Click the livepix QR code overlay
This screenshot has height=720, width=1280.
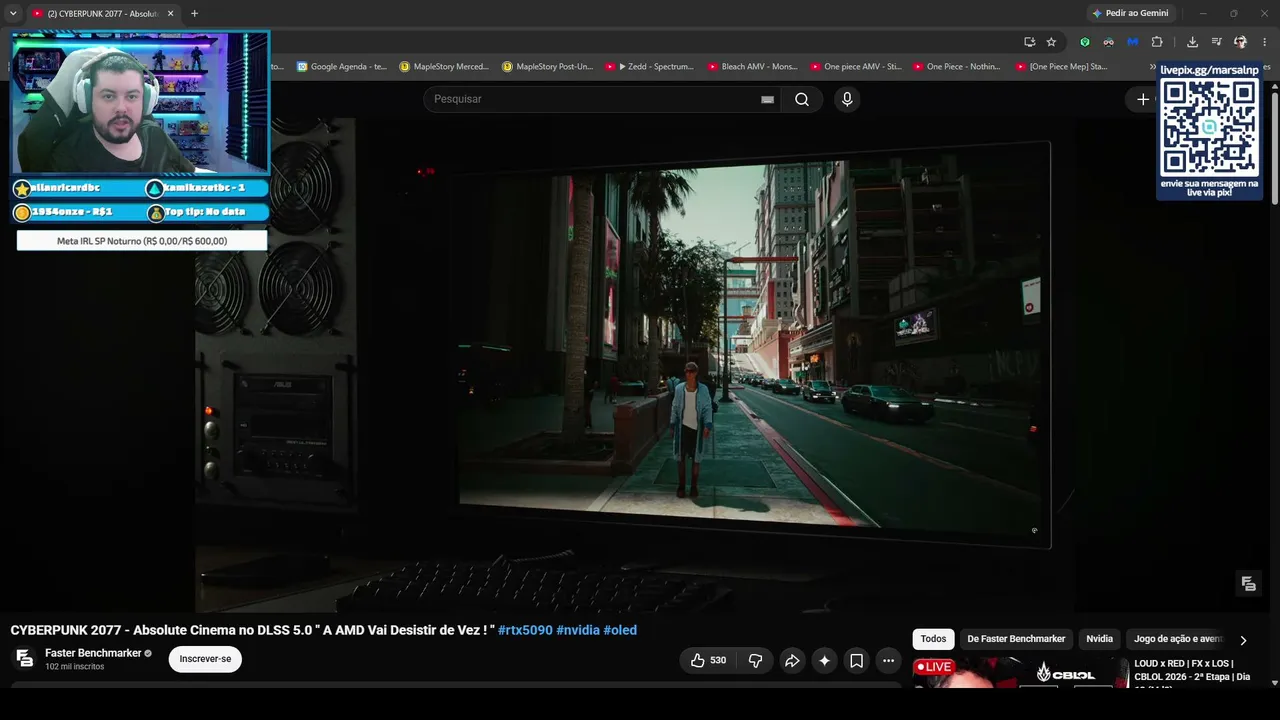click(1209, 126)
